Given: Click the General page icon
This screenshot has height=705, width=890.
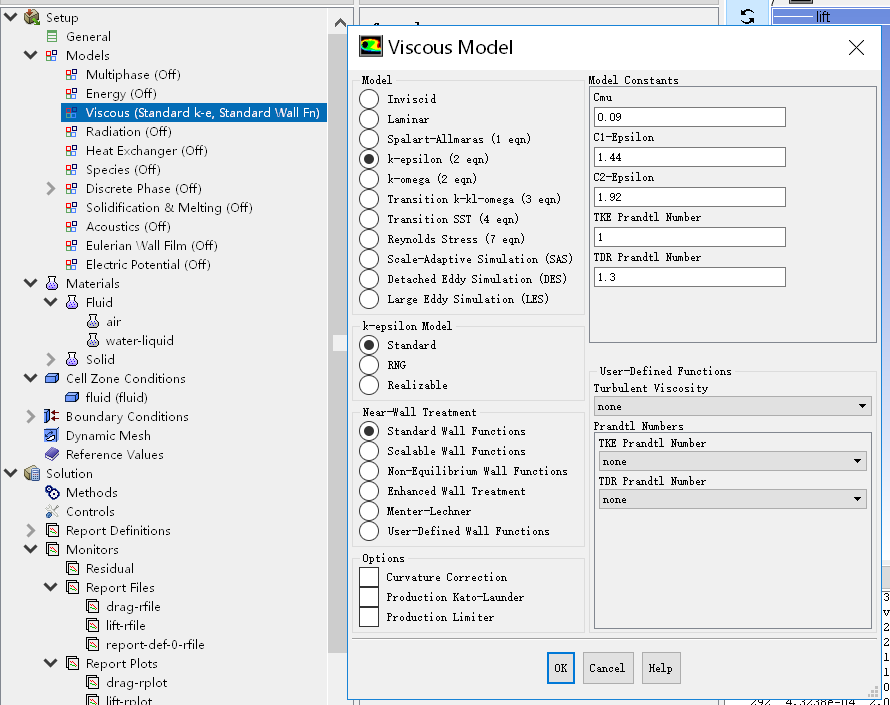Looking at the screenshot, I should click(x=52, y=37).
